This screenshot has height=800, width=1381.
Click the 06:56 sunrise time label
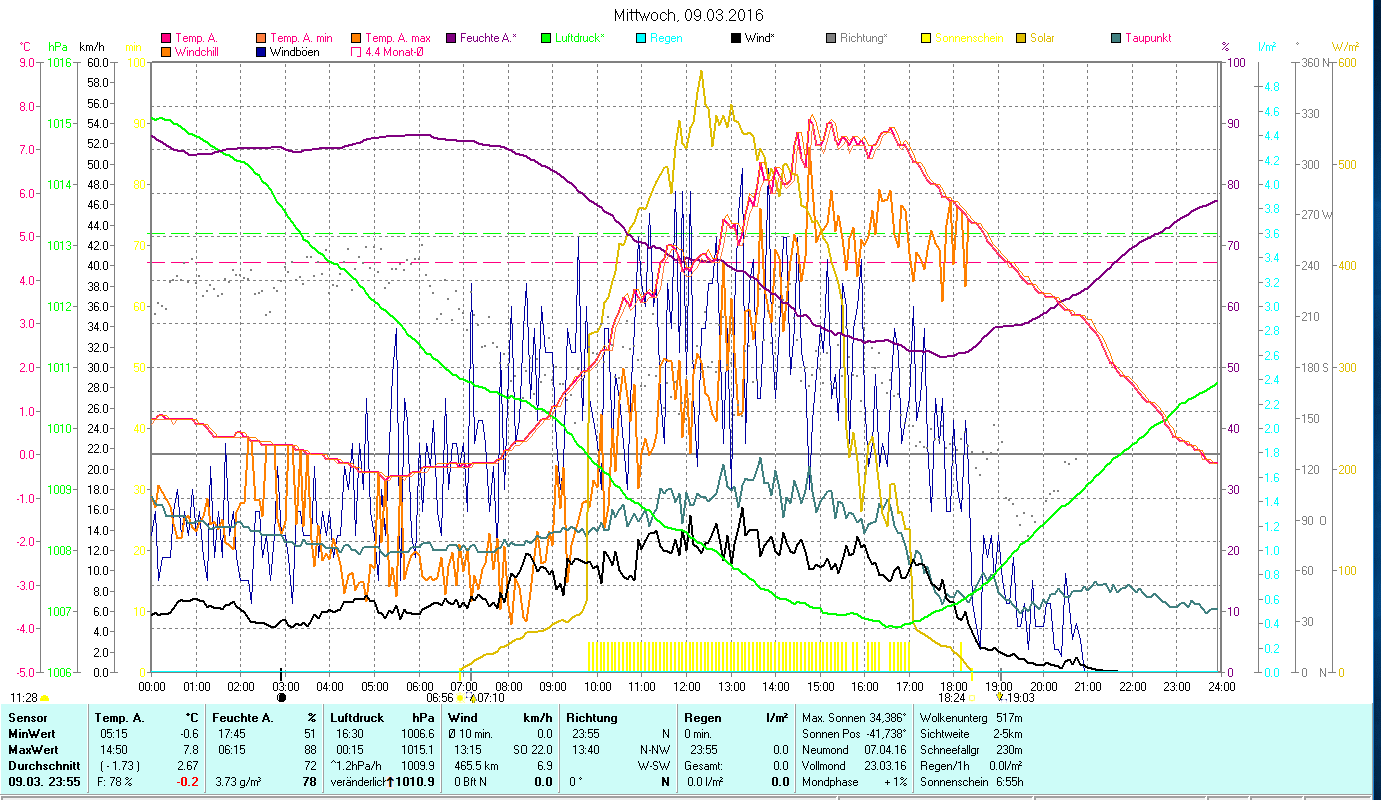(439, 698)
